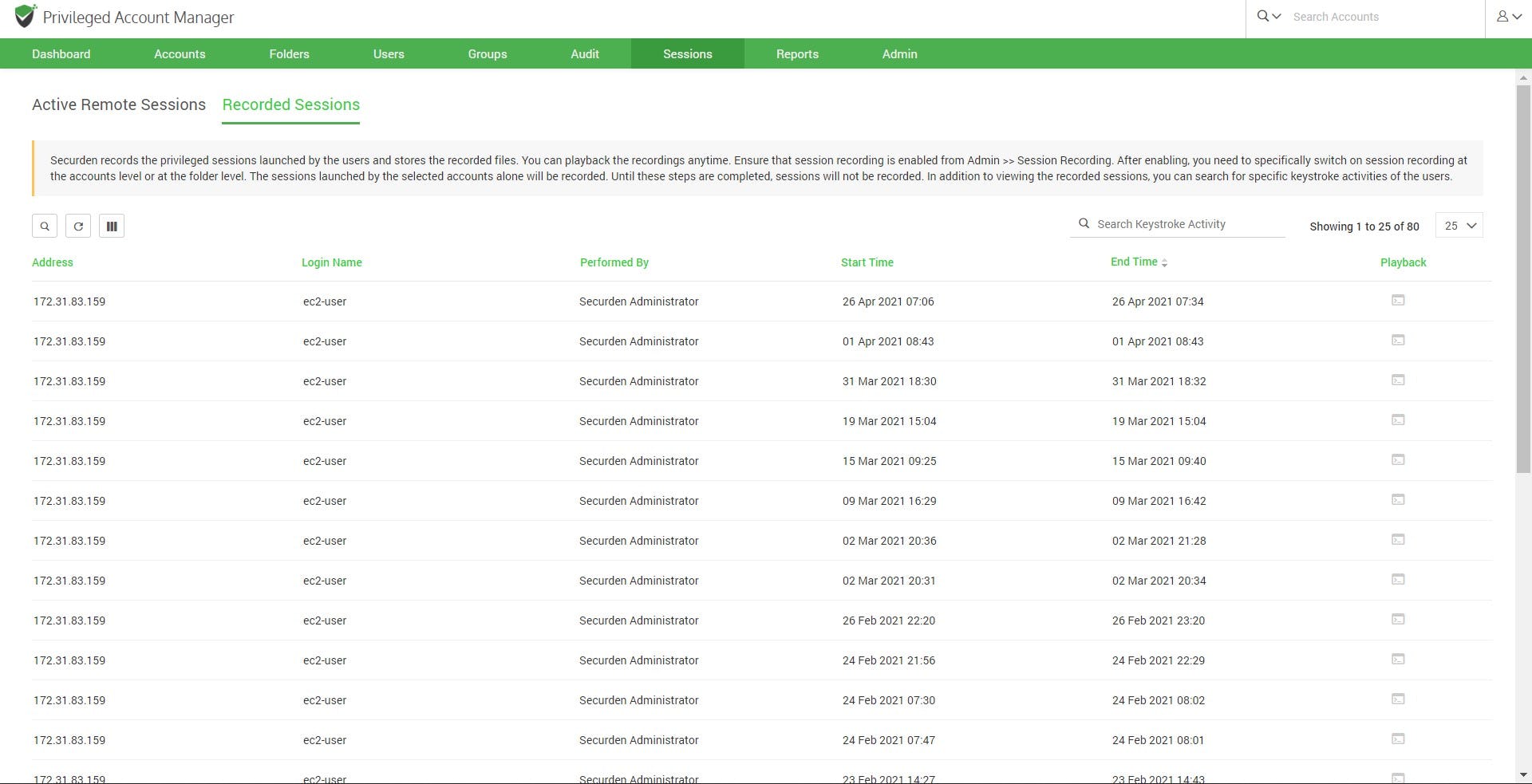Focus the Search Accounts field
The height and width of the screenshot is (784, 1532).
pyautogui.click(x=1384, y=17)
